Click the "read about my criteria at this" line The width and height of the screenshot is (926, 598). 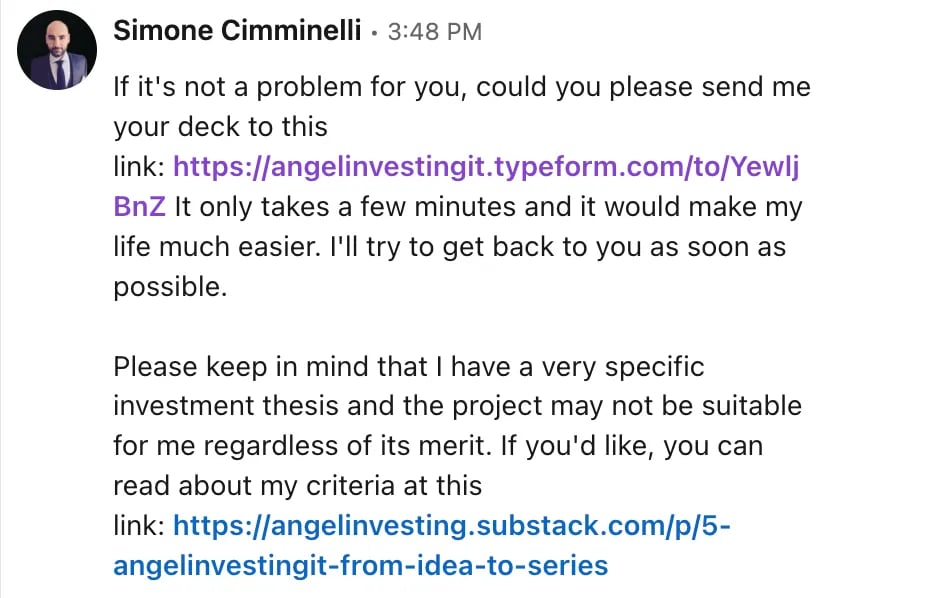coord(297,486)
